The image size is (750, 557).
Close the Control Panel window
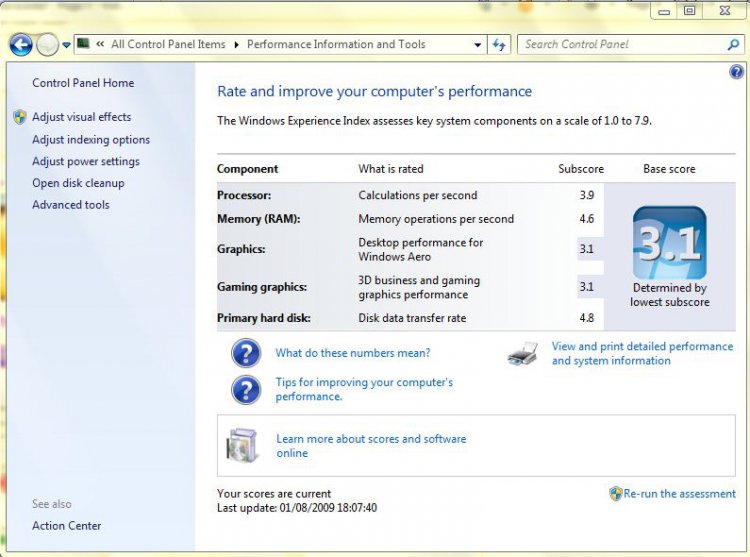(x=724, y=11)
